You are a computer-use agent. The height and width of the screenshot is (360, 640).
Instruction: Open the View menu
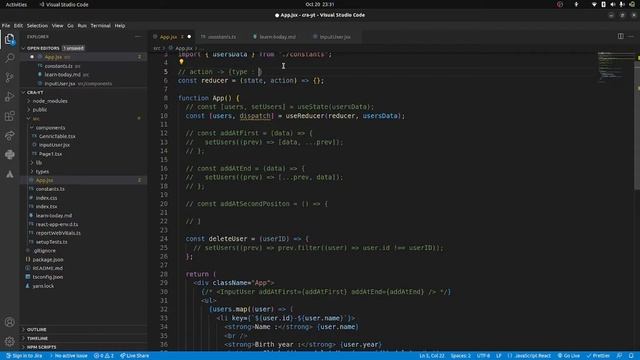click(x=58, y=26)
